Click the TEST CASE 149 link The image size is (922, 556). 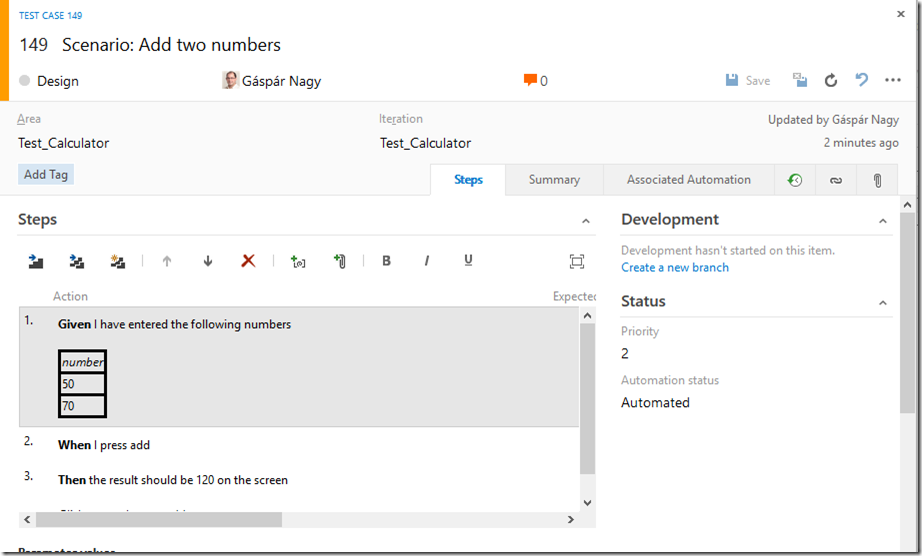point(51,16)
